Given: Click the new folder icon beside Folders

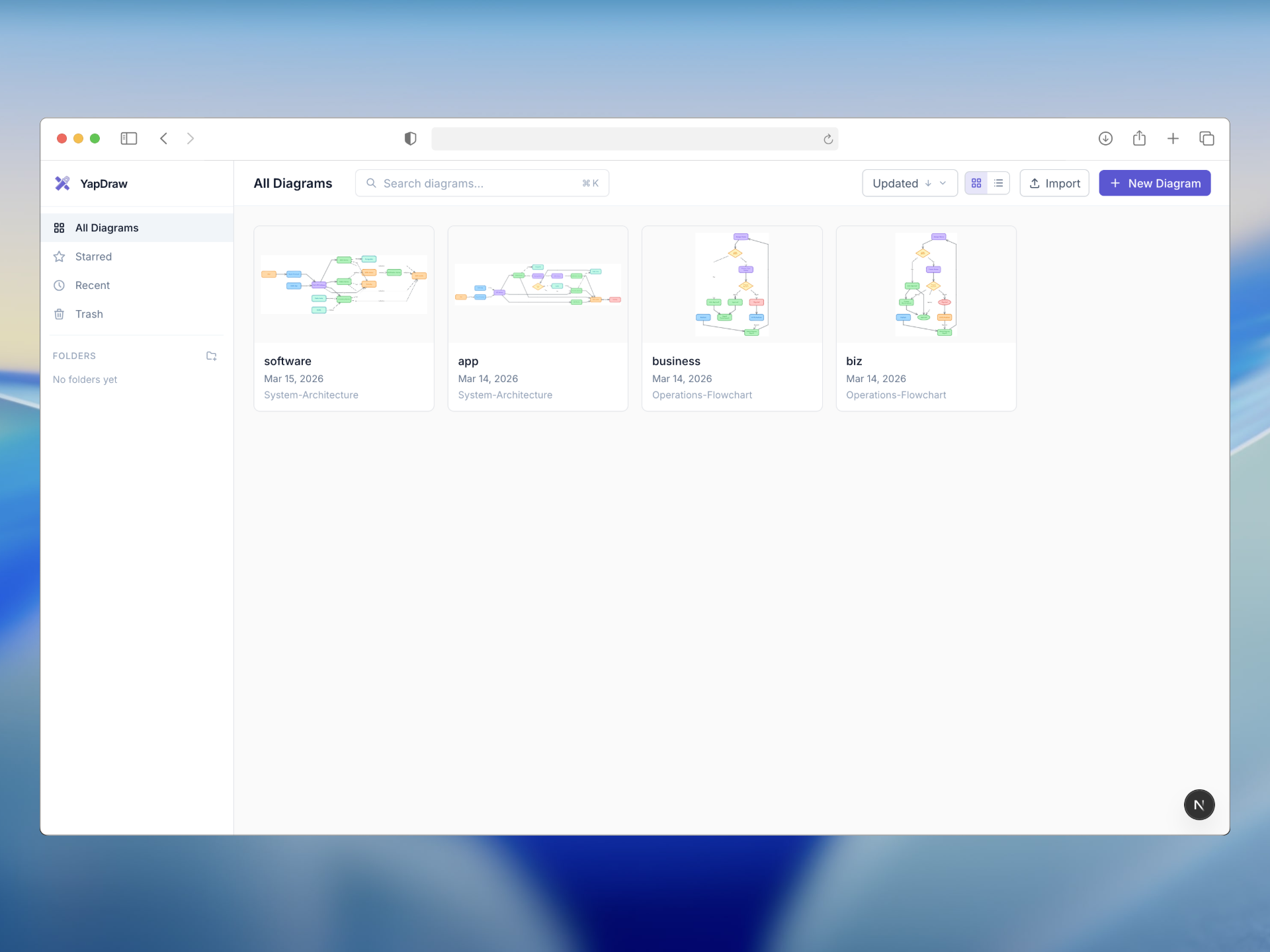Looking at the screenshot, I should [212, 356].
